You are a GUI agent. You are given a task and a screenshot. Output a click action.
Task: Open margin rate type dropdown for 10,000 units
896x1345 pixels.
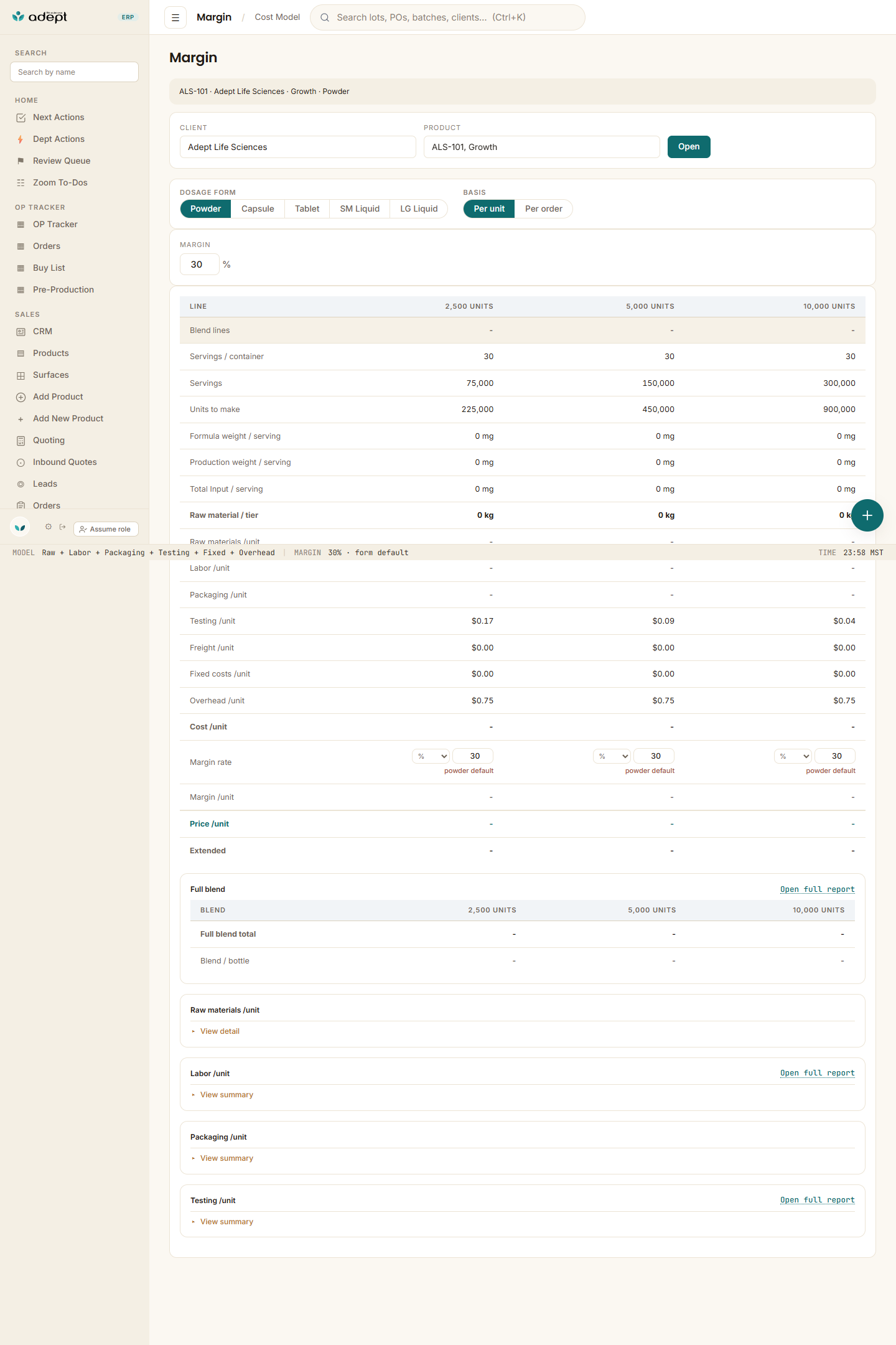793,756
